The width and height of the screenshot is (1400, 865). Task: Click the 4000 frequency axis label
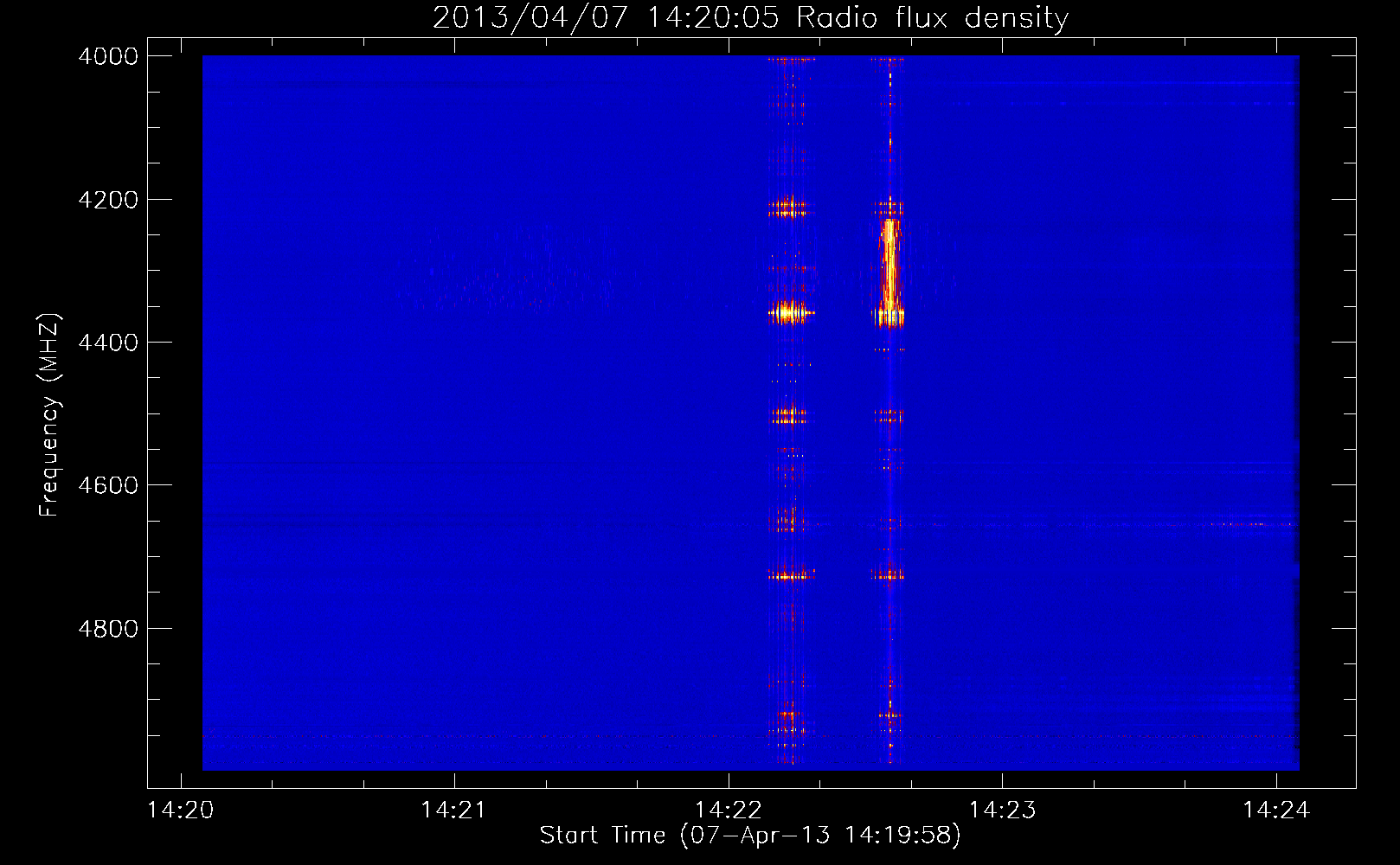coord(108,56)
